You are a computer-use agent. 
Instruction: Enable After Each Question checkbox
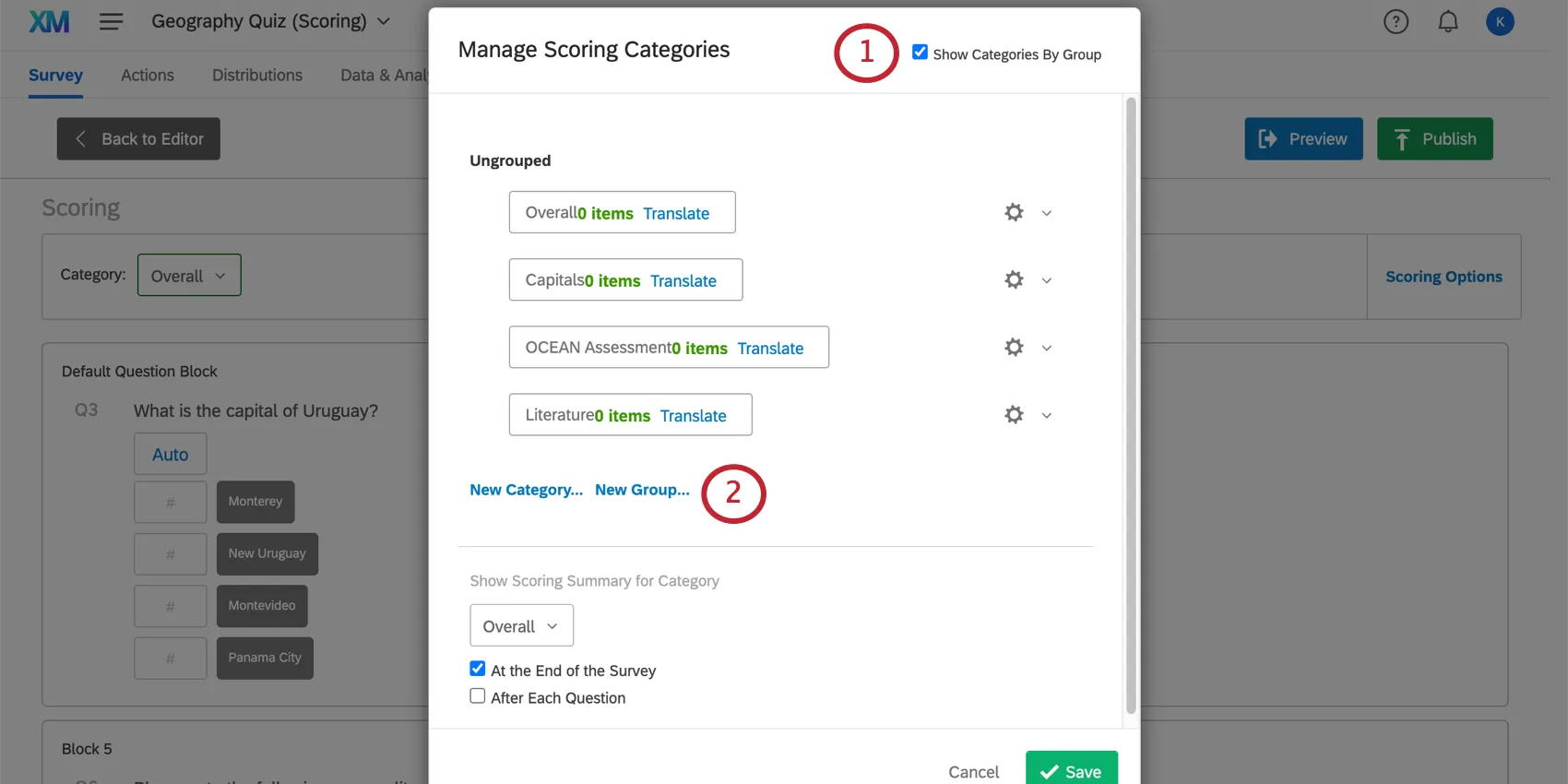[478, 696]
